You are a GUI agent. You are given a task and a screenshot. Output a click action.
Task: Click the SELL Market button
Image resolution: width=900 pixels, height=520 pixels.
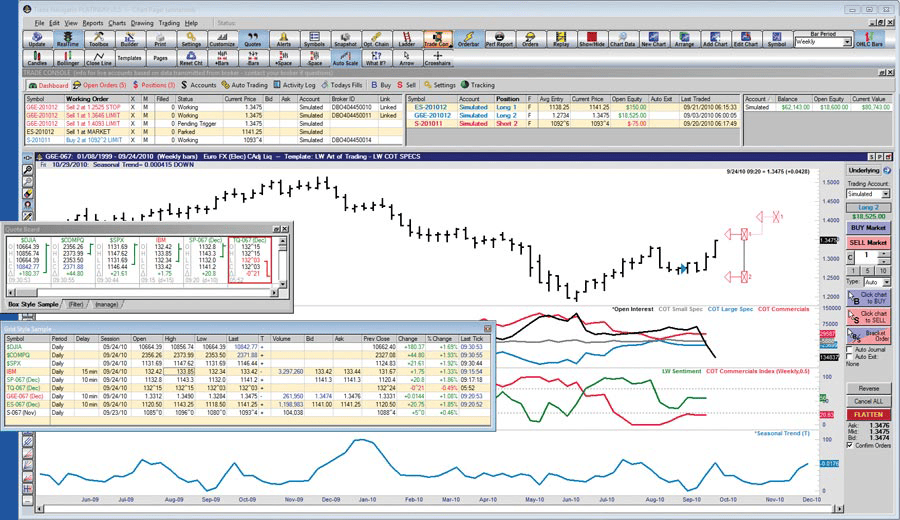868,243
